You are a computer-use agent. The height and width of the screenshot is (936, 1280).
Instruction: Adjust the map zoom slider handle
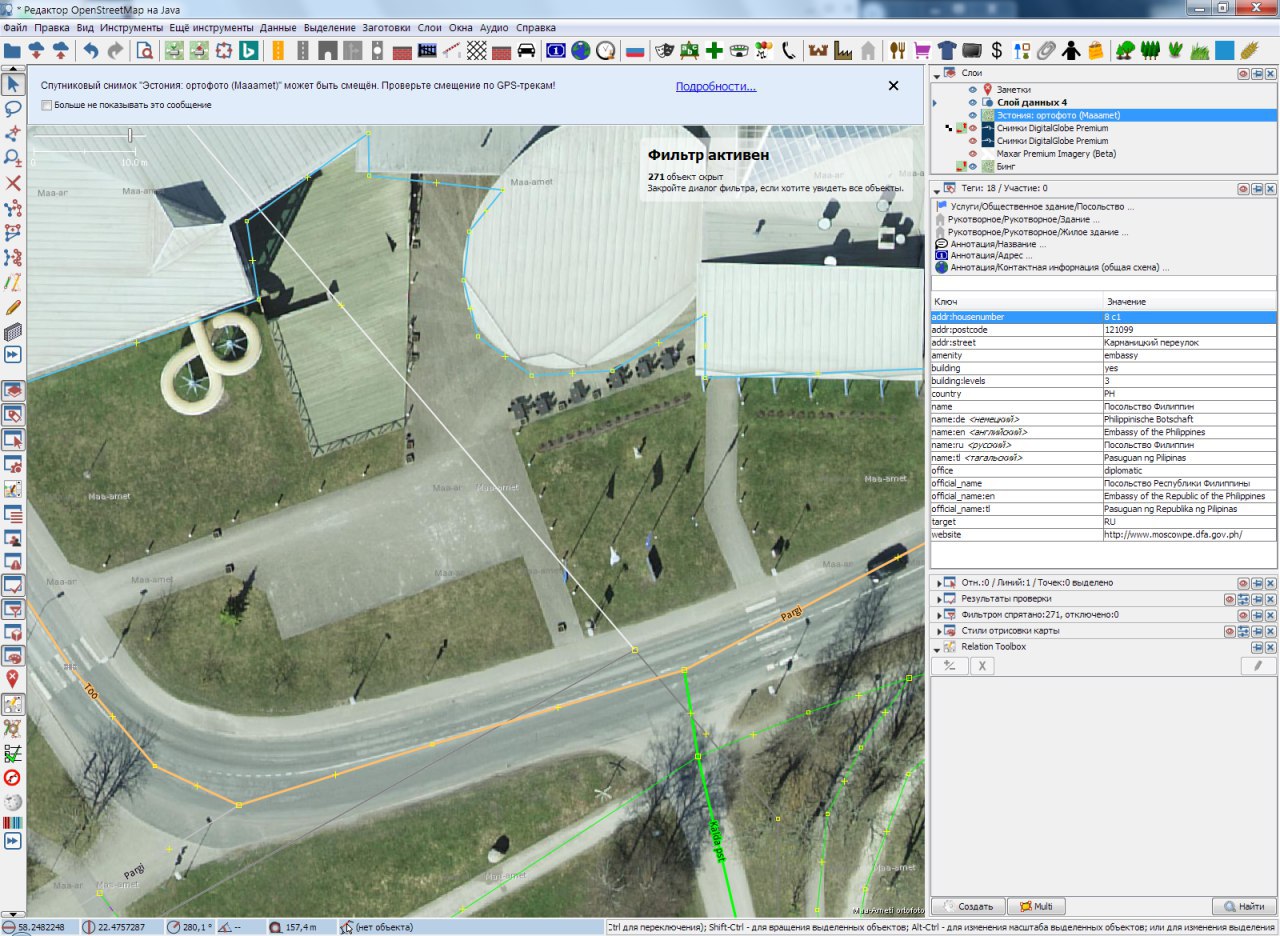click(130, 134)
